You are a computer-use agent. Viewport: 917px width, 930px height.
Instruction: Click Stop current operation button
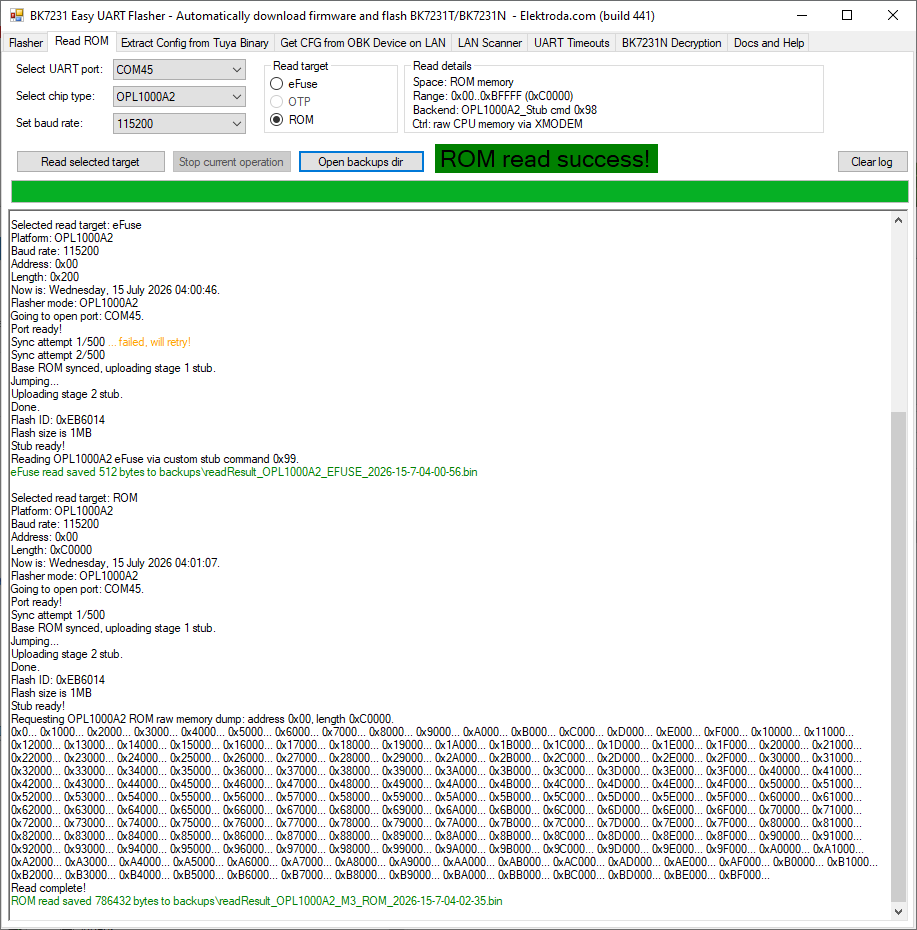click(232, 162)
